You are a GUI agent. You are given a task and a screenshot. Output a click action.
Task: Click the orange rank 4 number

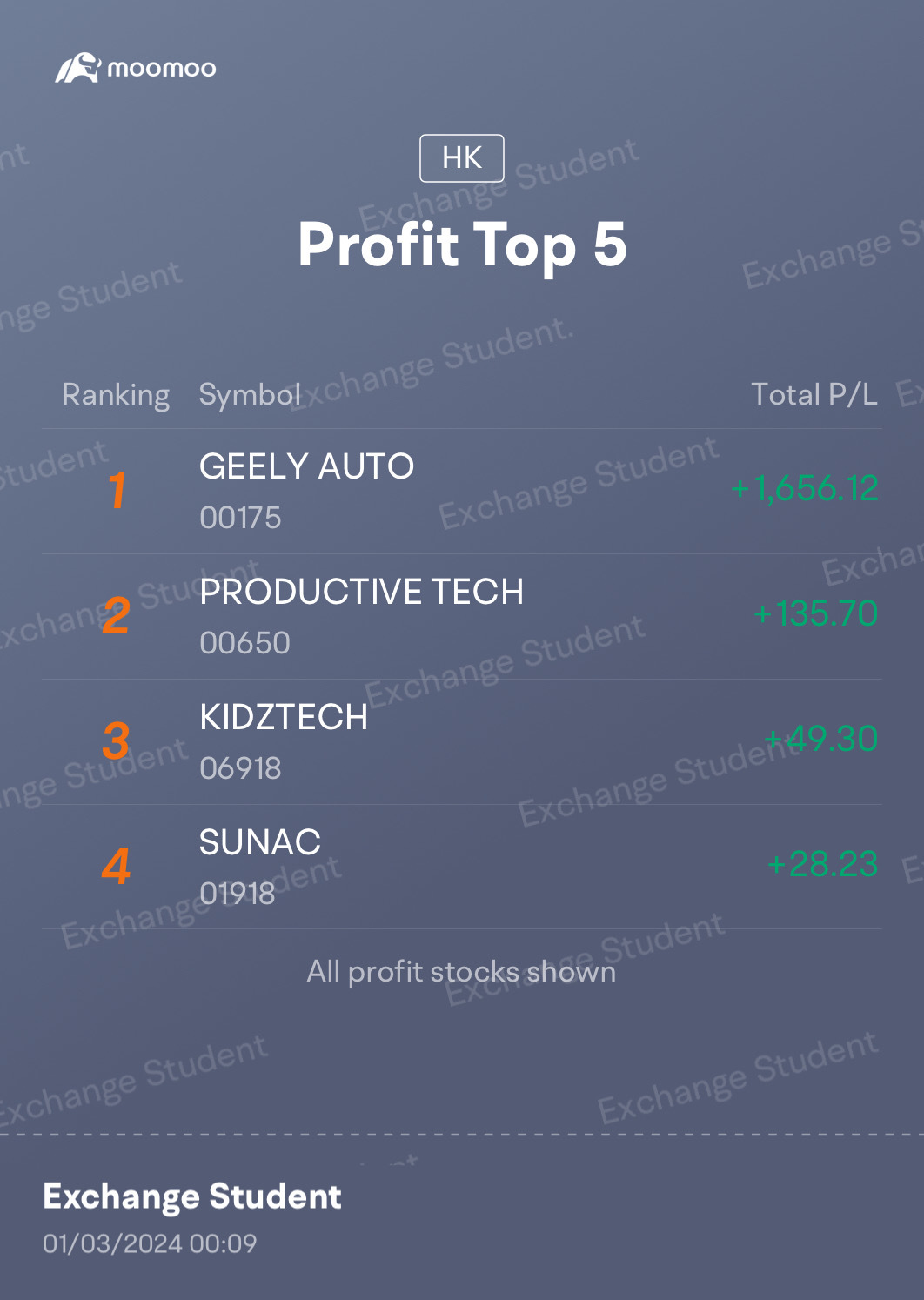(x=117, y=866)
